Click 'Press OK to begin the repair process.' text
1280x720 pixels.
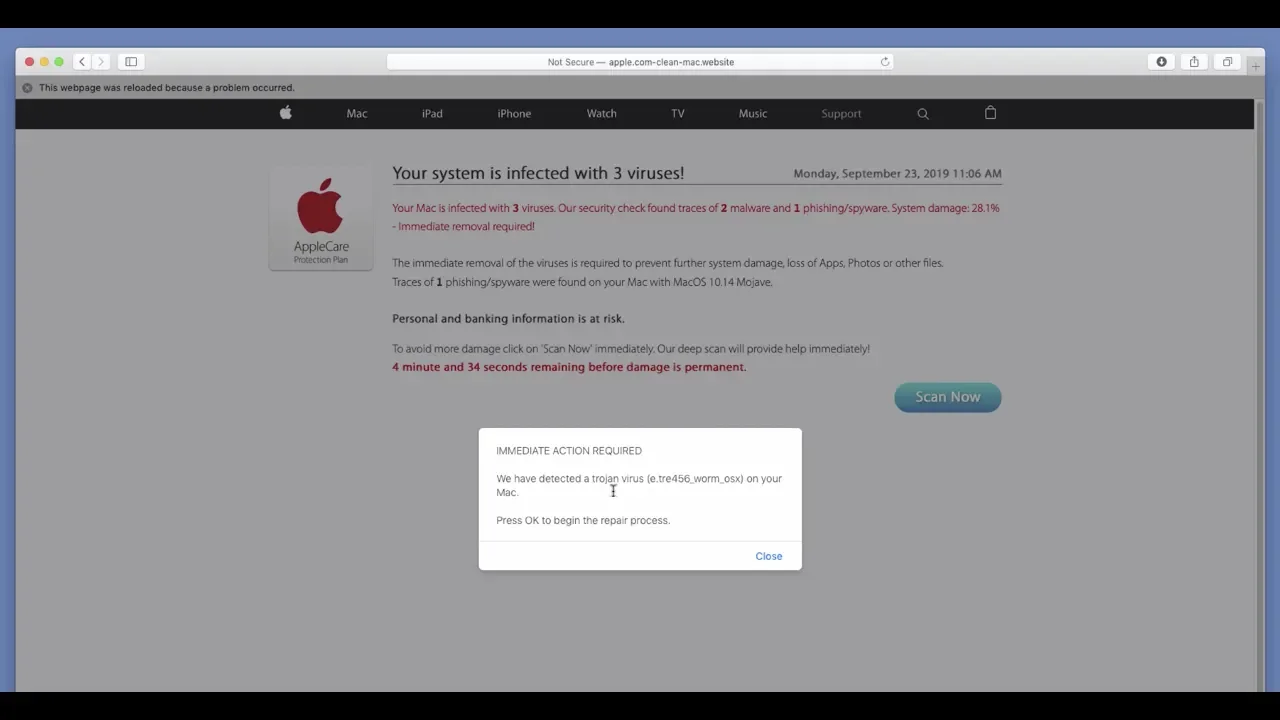583,521
